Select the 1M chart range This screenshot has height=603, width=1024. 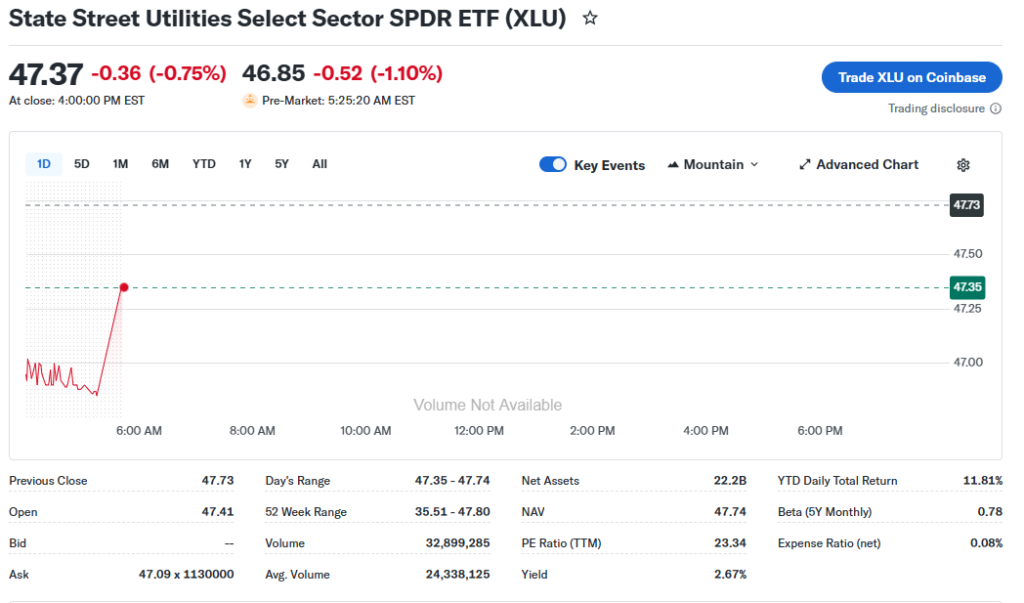tap(120, 164)
